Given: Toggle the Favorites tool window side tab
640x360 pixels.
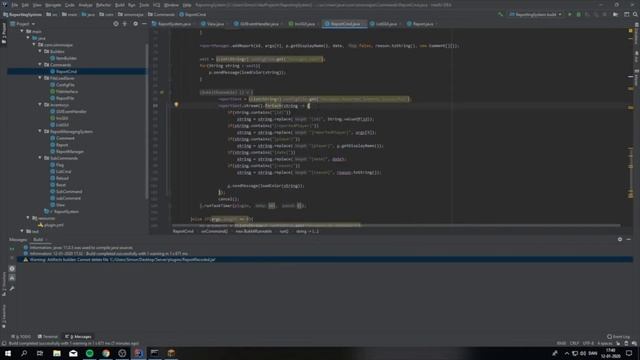Looking at the screenshot, I should (x=4, y=316).
